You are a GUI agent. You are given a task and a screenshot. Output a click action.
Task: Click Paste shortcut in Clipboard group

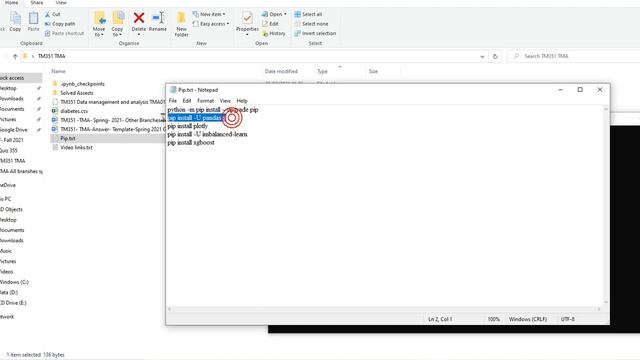[x=64, y=33]
